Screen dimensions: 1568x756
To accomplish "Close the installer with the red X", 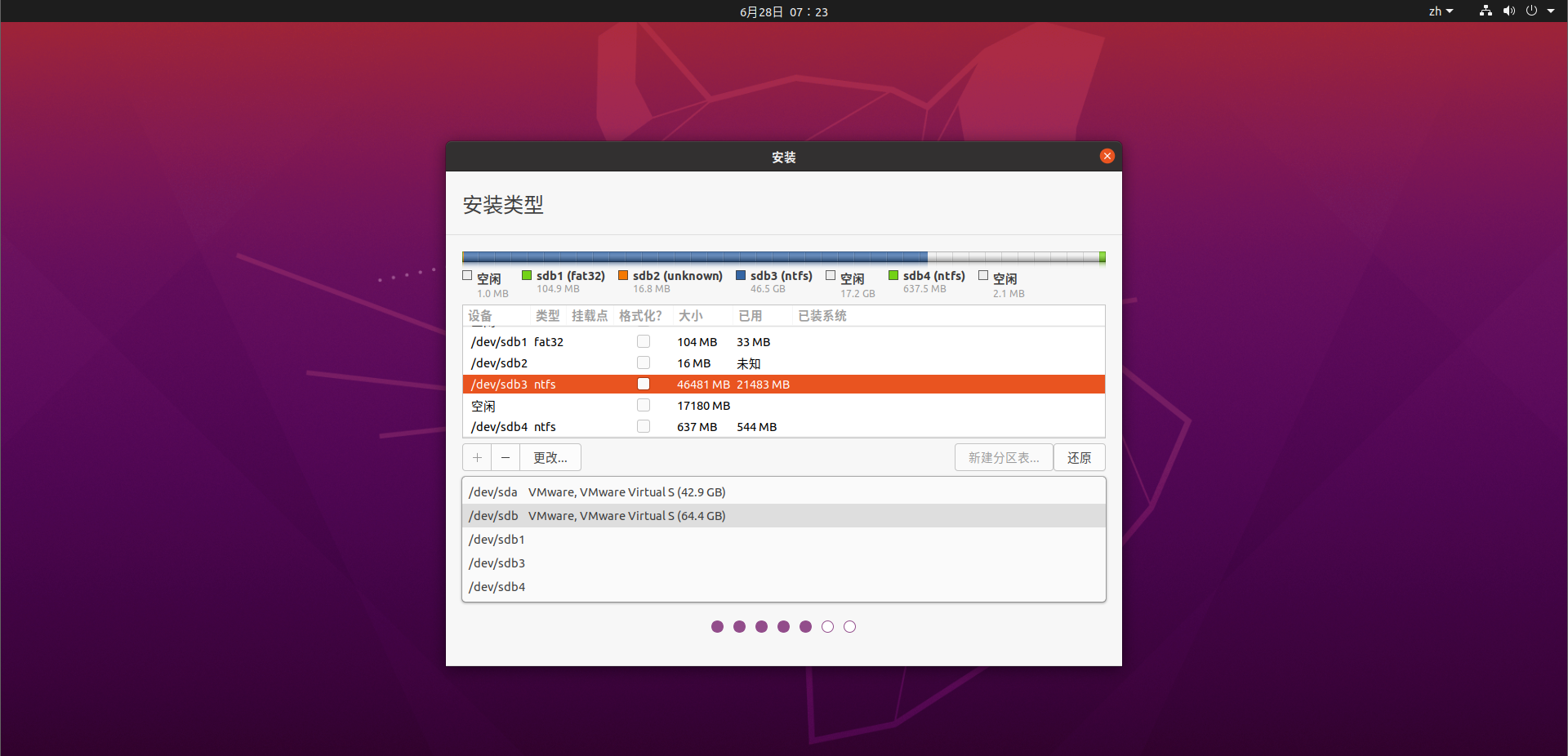I will click(1107, 156).
